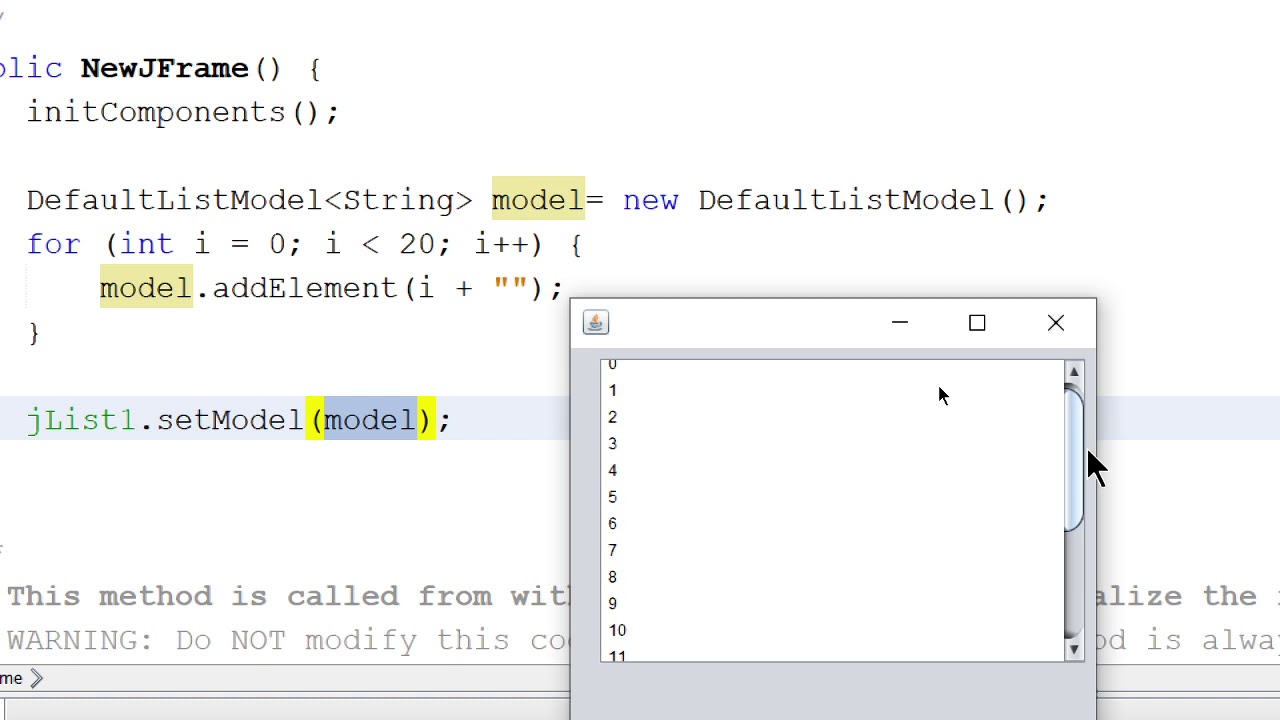Close the Java list window
1280x720 pixels.
[1056, 323]
